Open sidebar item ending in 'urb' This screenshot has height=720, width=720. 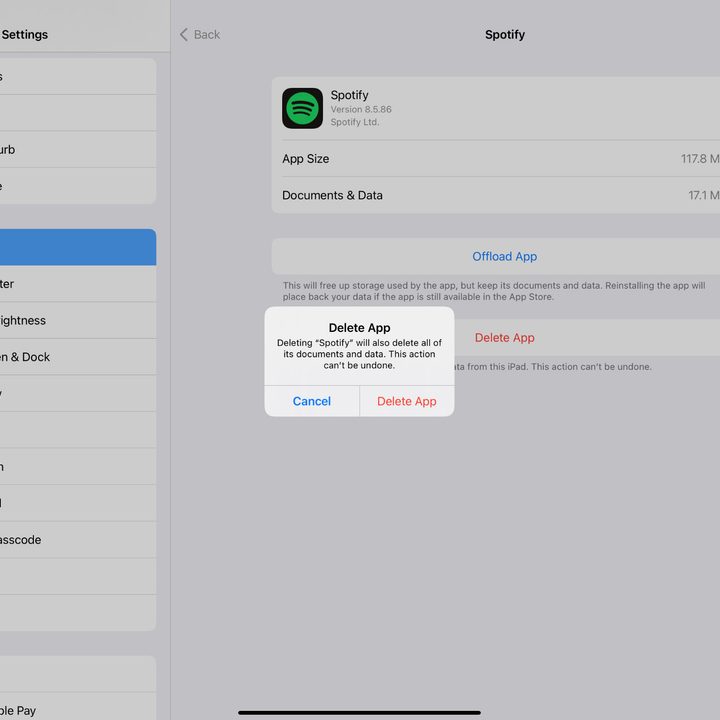[x=78, y=150]
